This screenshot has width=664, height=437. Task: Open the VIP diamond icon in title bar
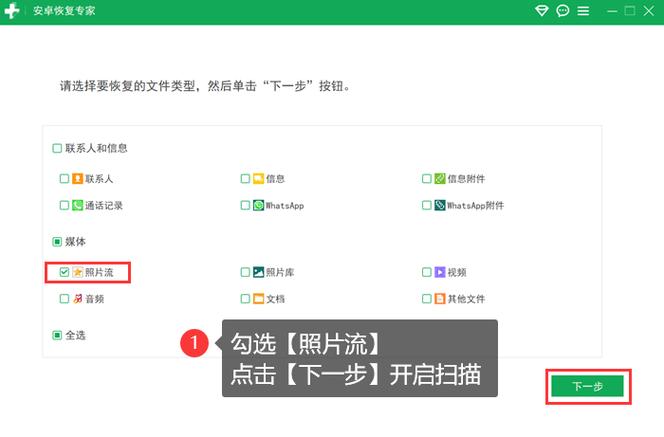(542, 11)
